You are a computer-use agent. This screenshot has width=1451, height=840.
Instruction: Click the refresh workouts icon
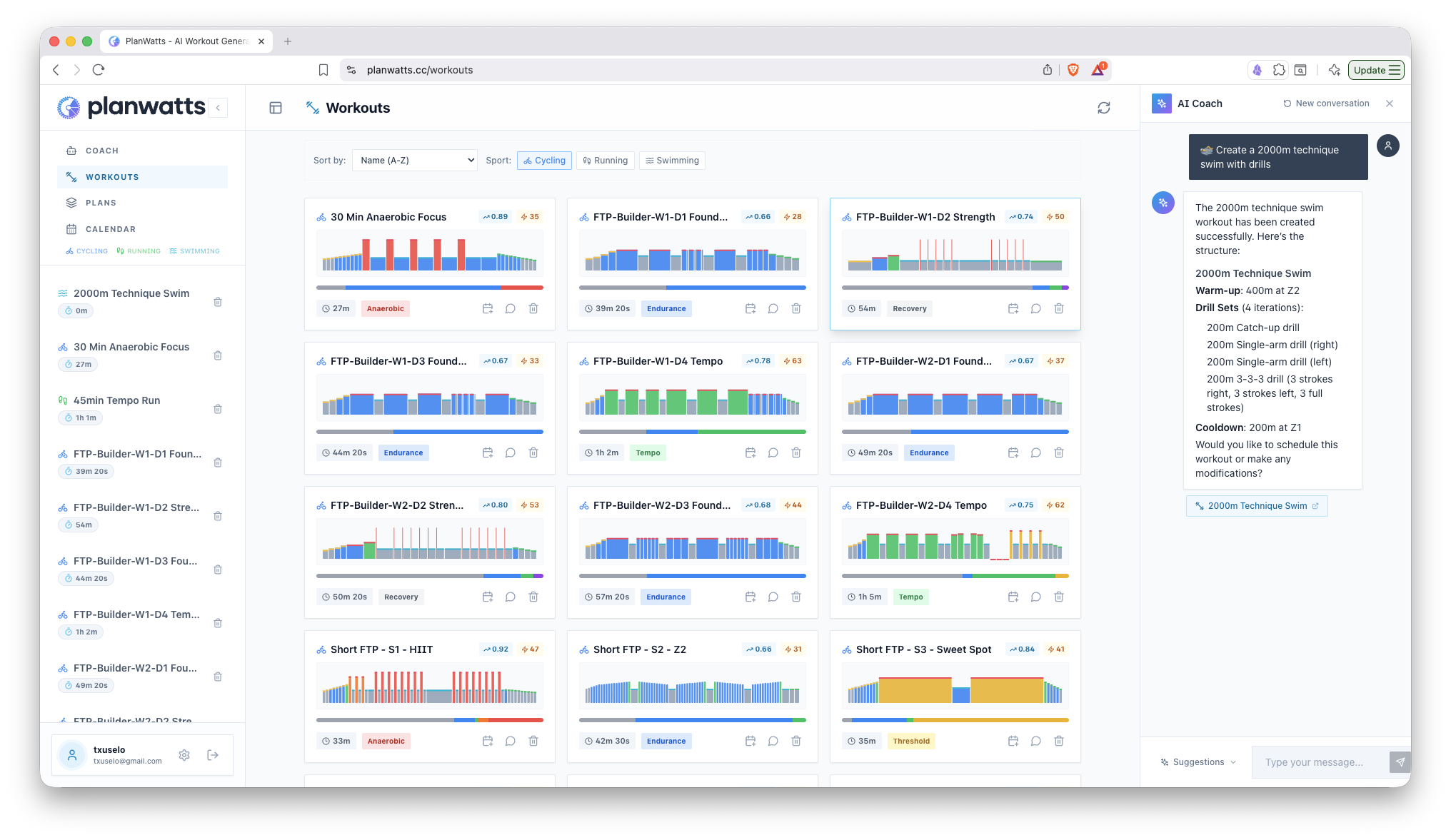[1103, 108]
